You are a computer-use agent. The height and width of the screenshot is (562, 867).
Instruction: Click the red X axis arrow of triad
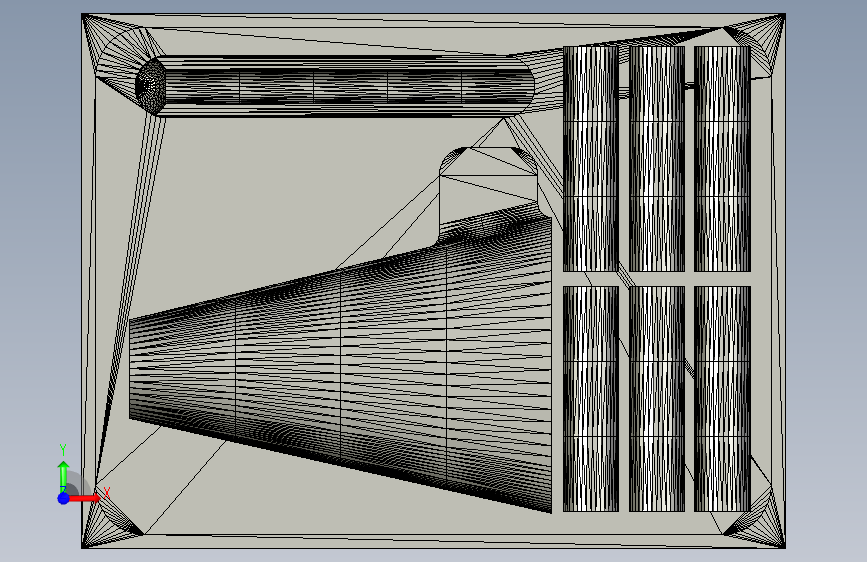(86, 498)
